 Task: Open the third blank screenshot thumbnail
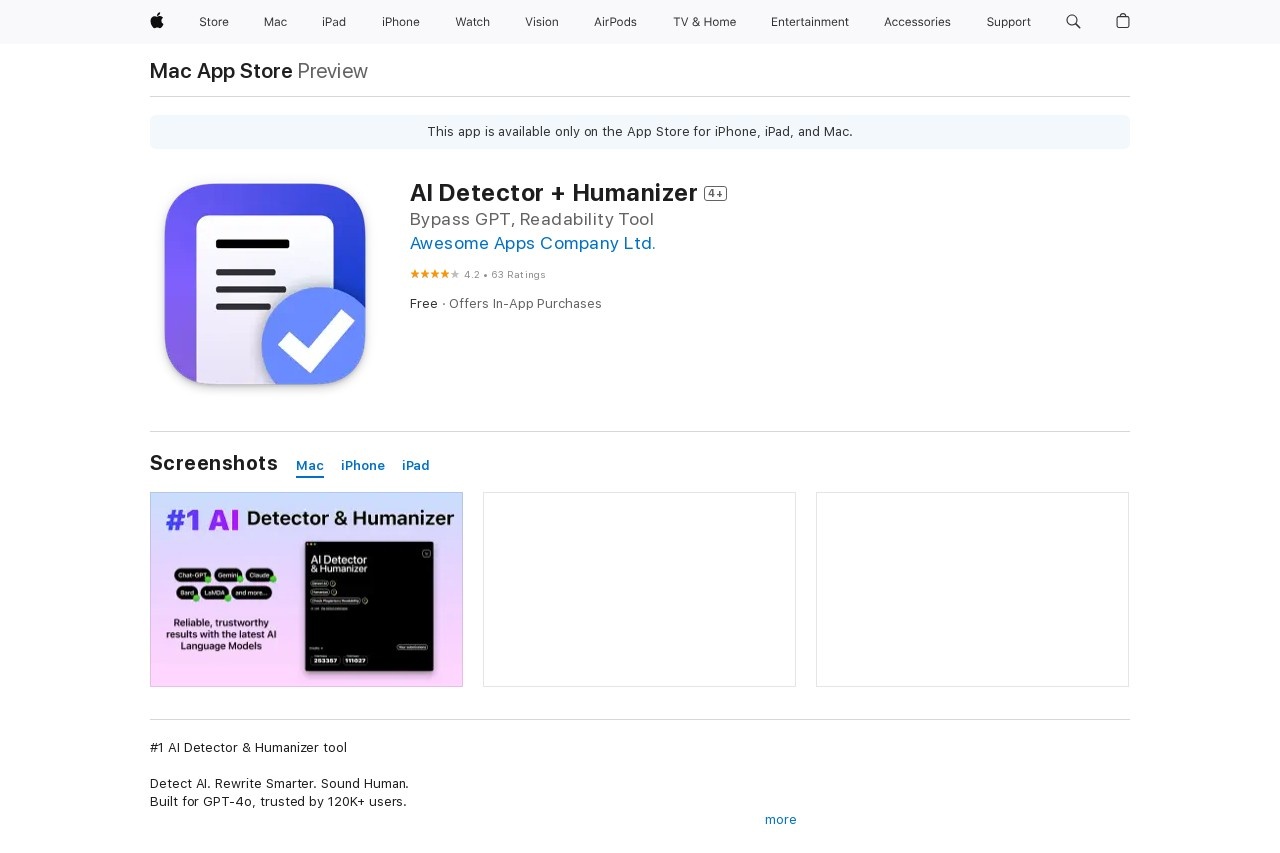[972, 589]
